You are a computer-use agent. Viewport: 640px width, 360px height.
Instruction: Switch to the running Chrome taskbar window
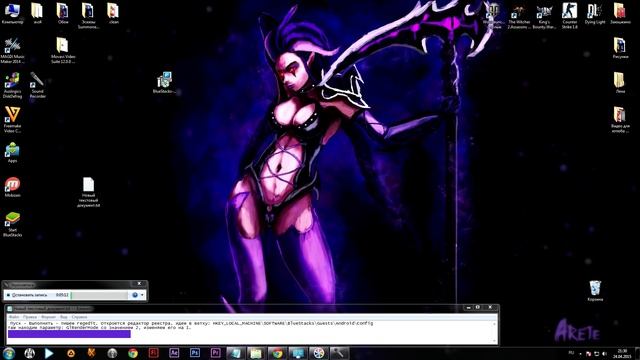(277, 353)
